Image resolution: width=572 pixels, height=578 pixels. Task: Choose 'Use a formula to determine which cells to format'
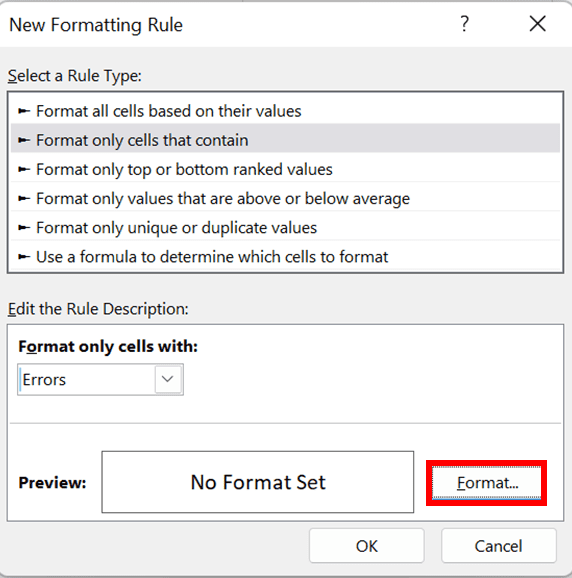pos(285,257)
